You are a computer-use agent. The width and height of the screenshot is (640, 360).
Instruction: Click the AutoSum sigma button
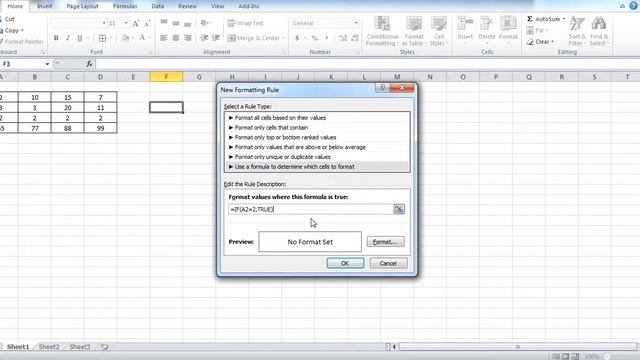pos(543,19)
